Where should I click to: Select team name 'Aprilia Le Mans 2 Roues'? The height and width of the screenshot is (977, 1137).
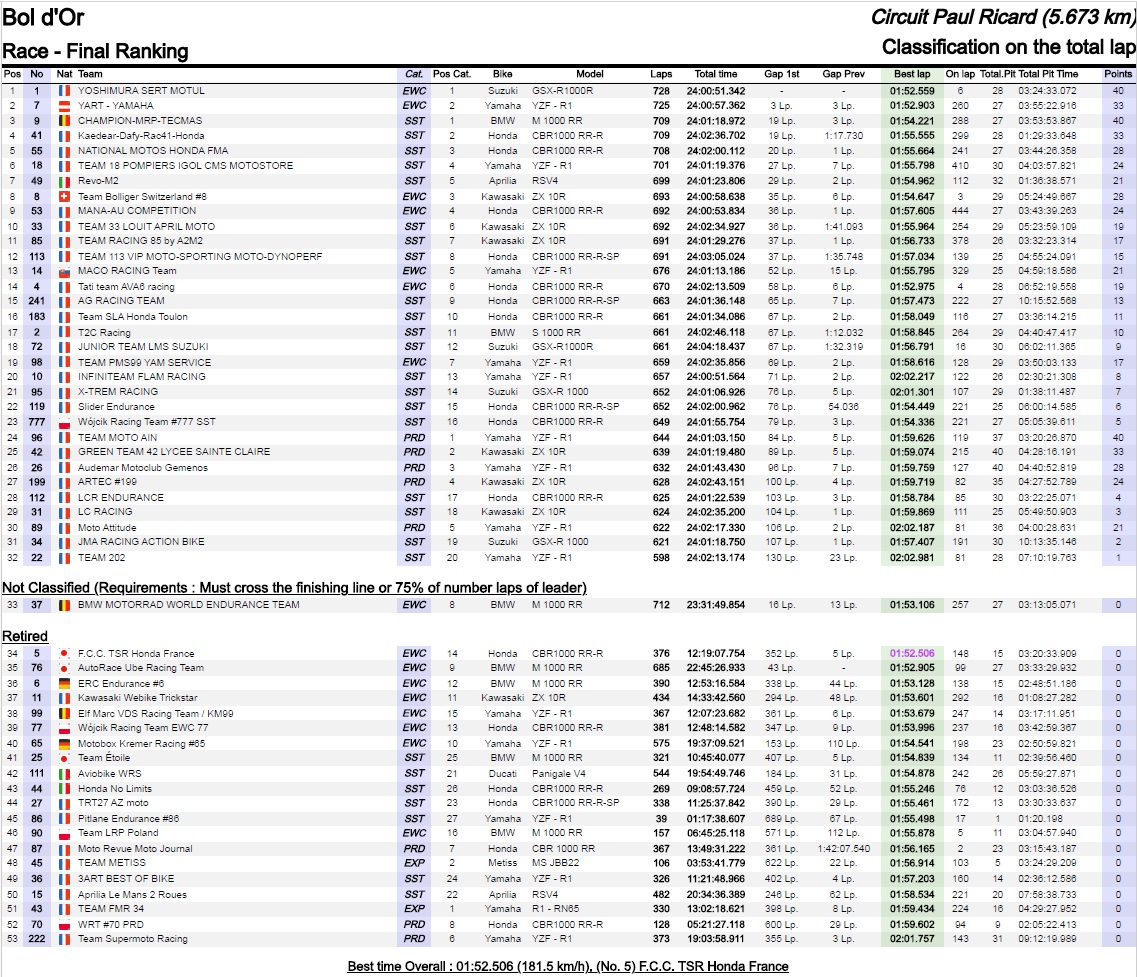tap(133, 895)
